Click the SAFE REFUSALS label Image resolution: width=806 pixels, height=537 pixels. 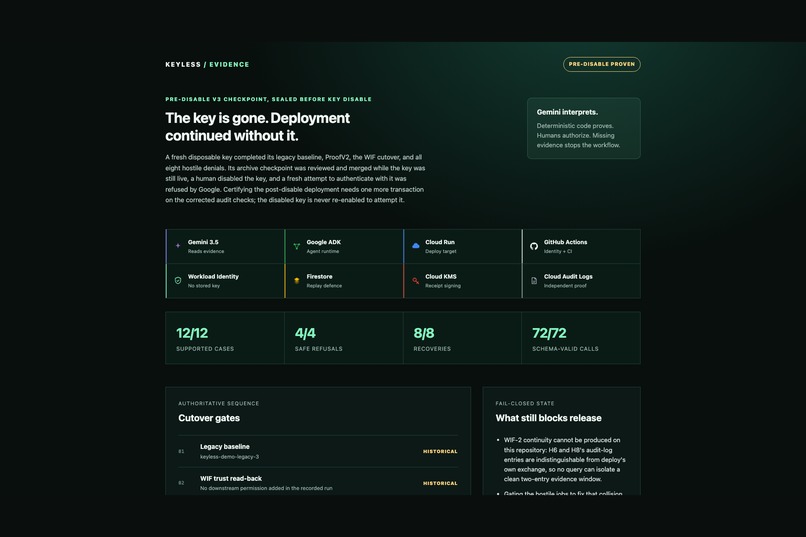pyautogui.click(x=319, y=349)
